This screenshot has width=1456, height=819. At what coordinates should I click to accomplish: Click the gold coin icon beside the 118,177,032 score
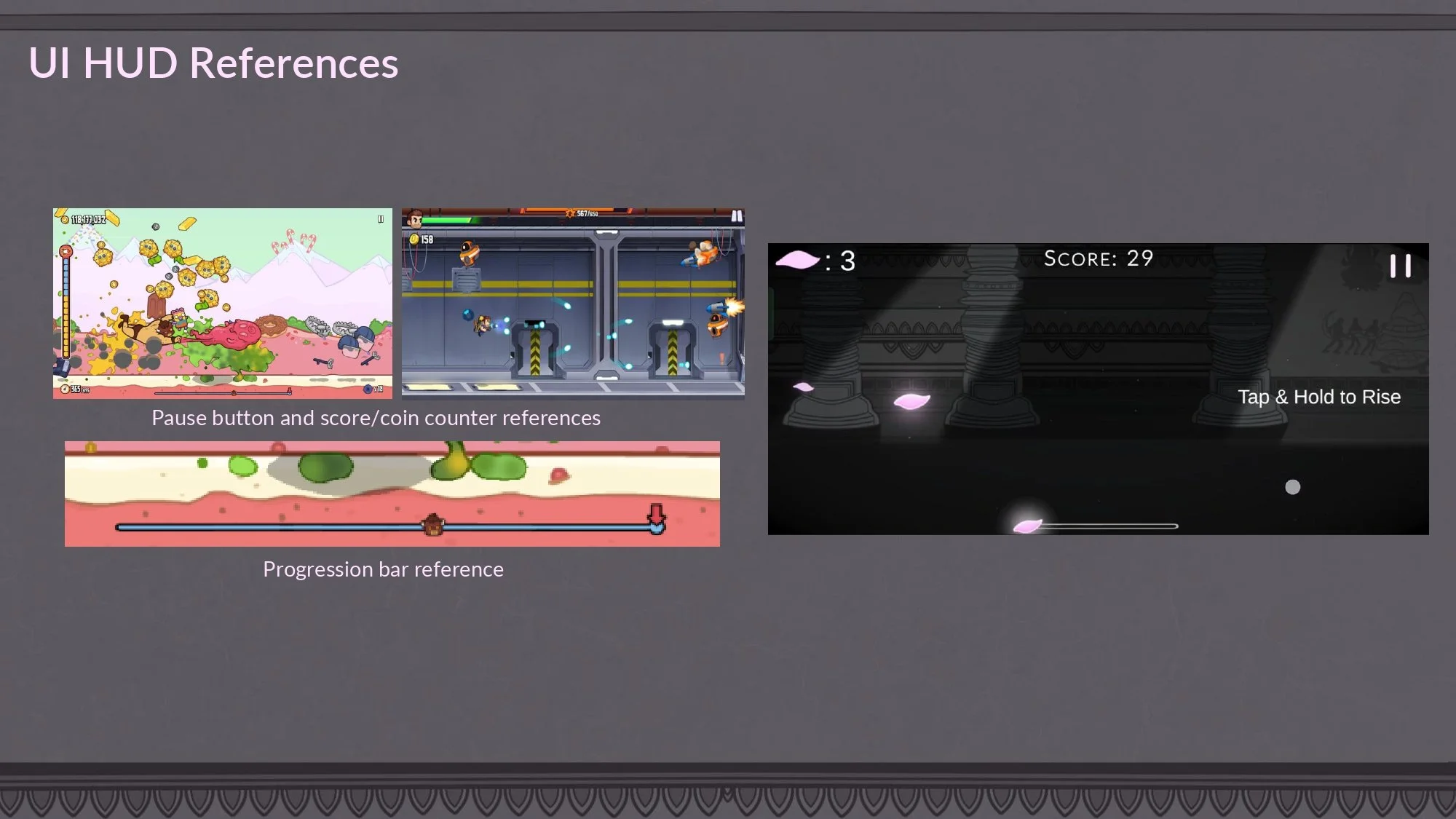[64, 219]
